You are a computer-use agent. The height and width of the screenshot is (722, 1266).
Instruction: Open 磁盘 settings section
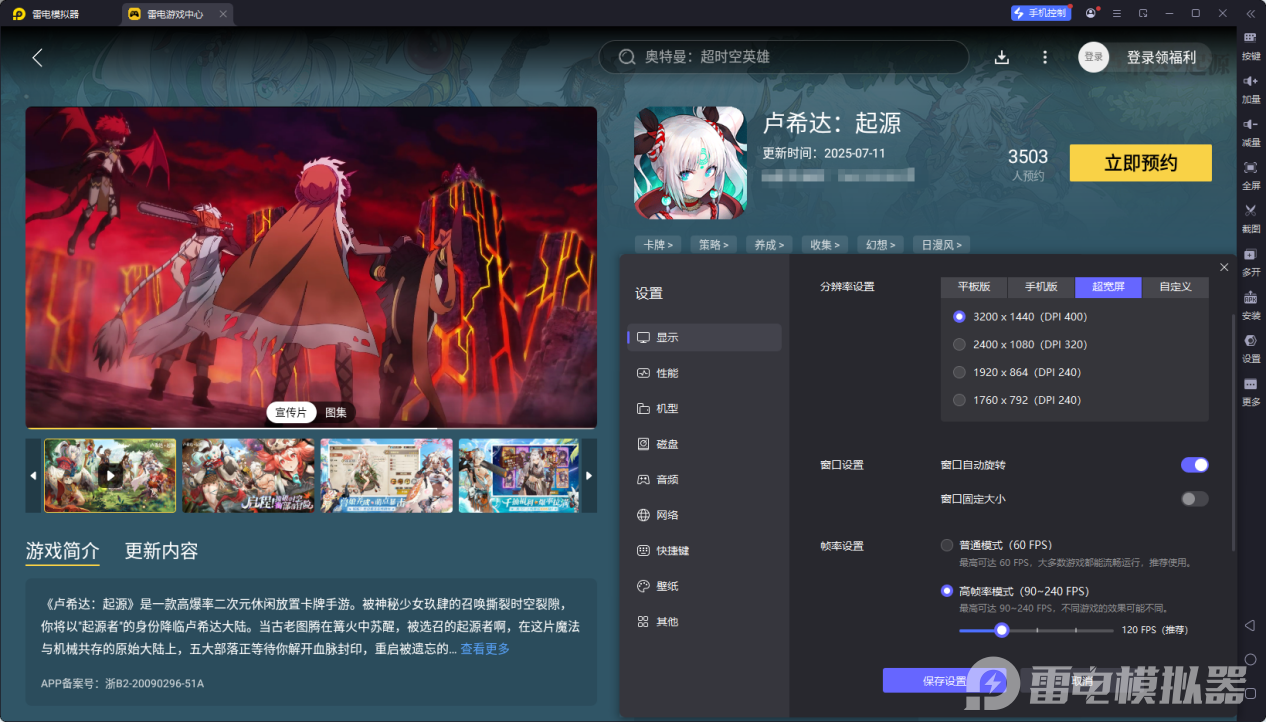pyautogui.click(x=705, y=444)
